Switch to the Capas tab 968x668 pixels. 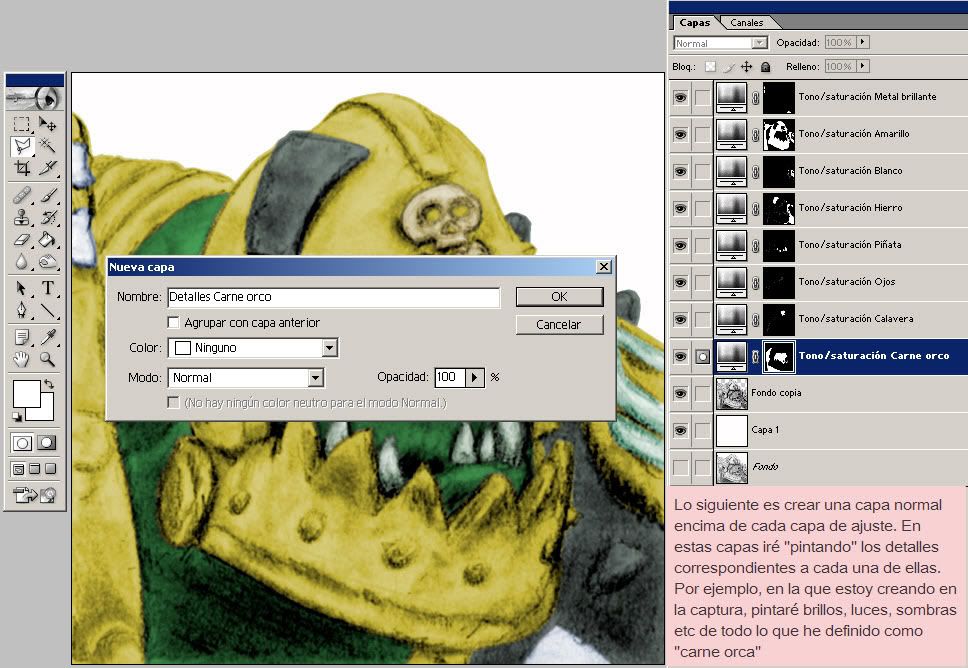coord(695,22)
